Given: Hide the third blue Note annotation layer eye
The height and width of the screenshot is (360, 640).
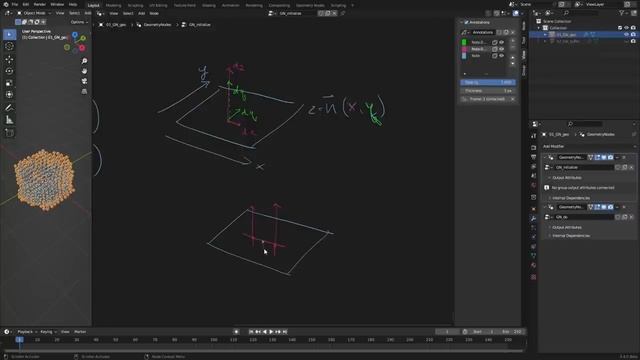Looking at the screenshot, I should [502, 56].
